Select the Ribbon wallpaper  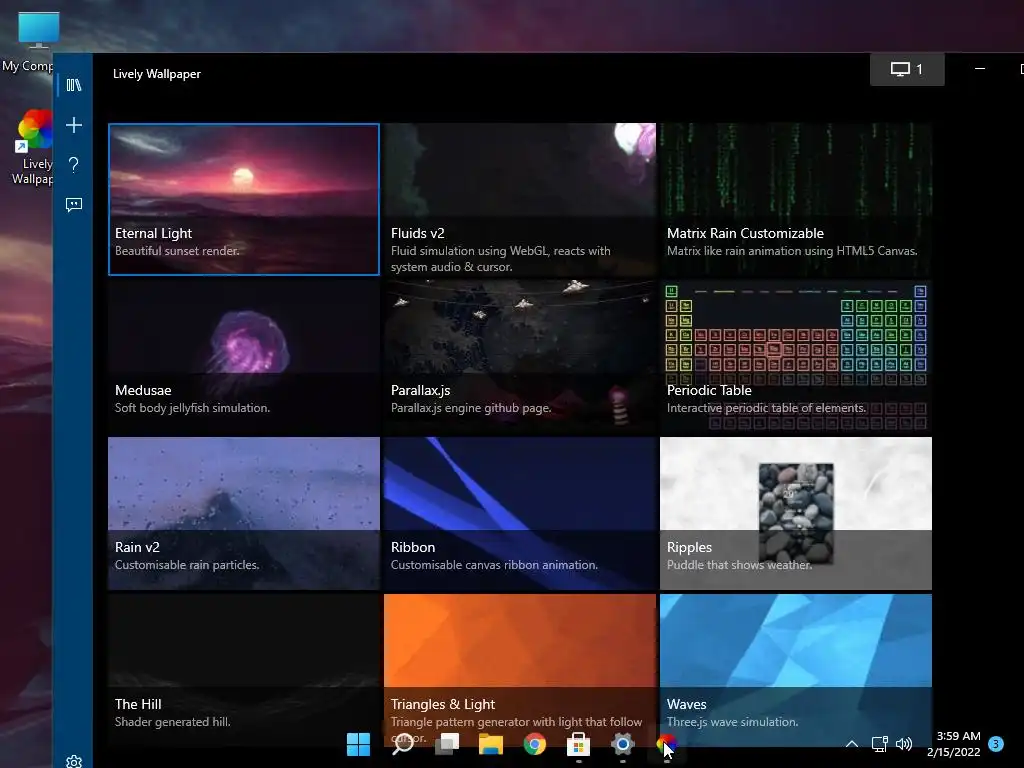click(x=520, y=513)
